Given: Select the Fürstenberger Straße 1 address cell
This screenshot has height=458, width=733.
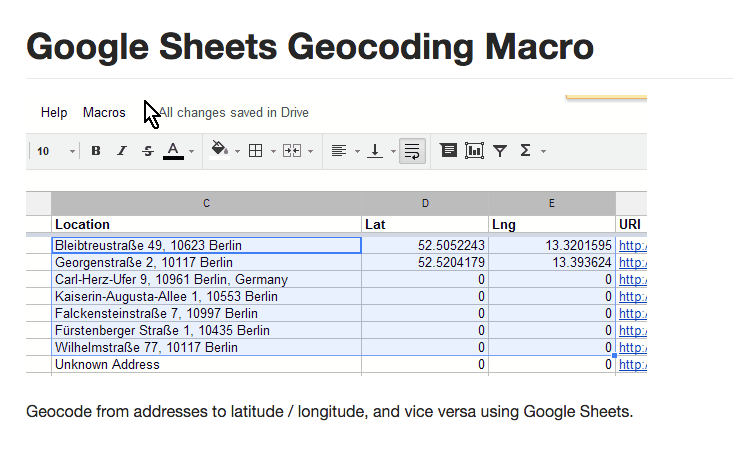Looking at the screenshot, I should coord(206,330).
